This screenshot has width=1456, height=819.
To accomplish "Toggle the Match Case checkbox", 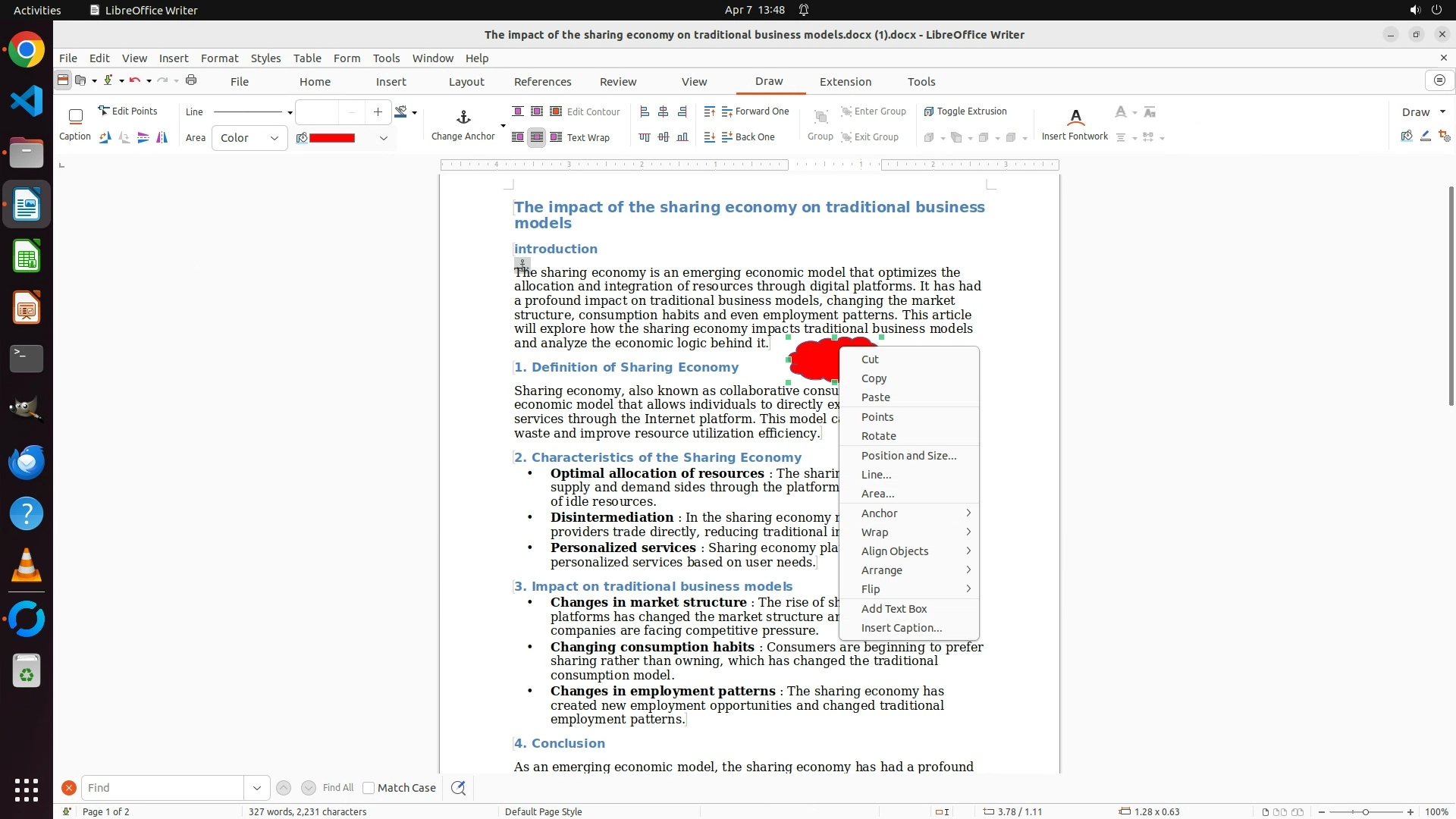I will (369, 788).
